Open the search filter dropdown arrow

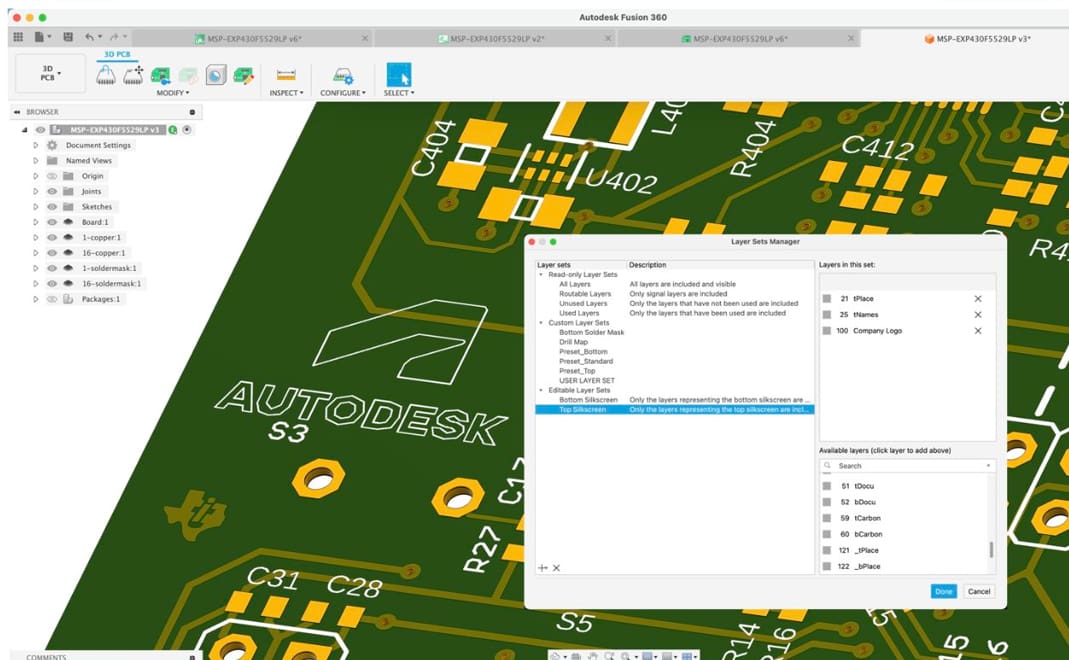[988, 466]
